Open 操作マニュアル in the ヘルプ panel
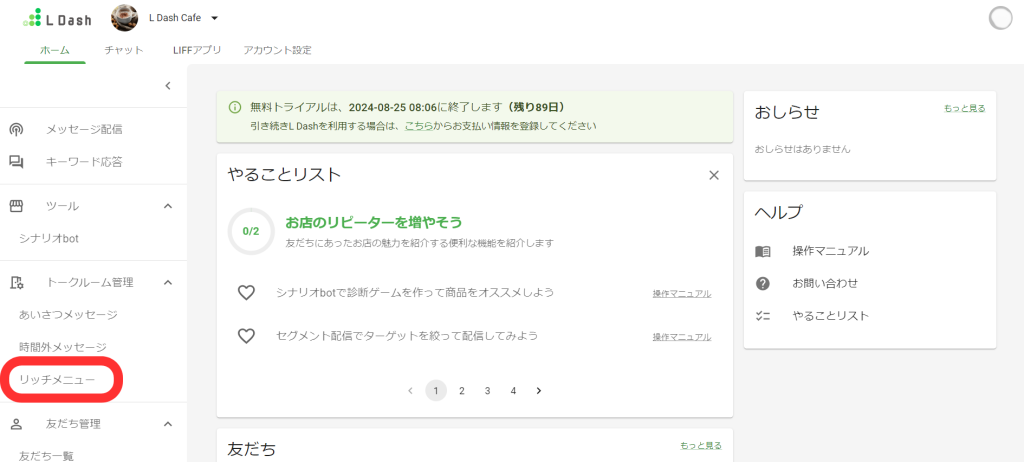1024x462 pixels. coord(830,251)
